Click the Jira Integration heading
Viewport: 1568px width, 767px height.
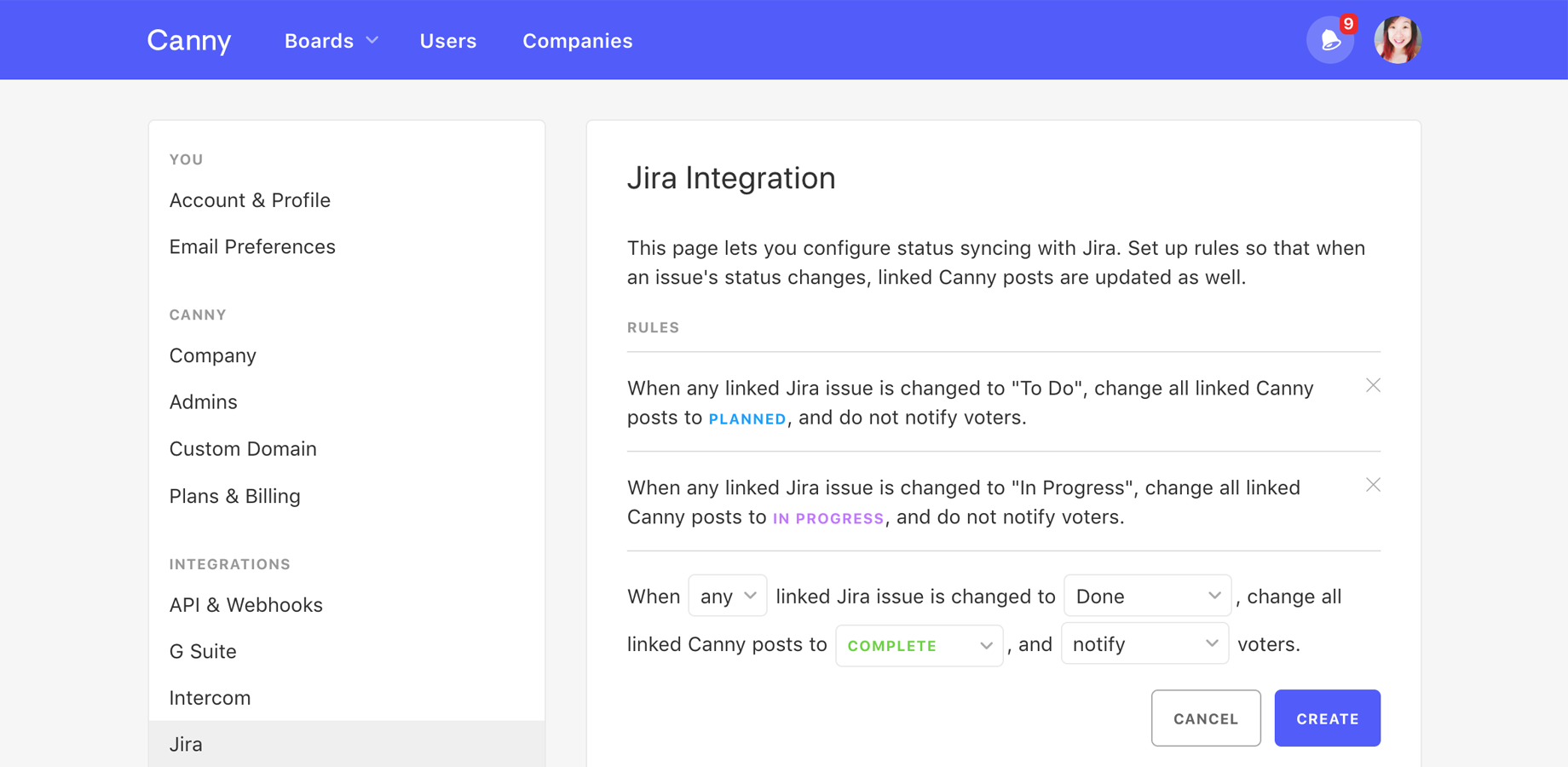click(731, 178)
